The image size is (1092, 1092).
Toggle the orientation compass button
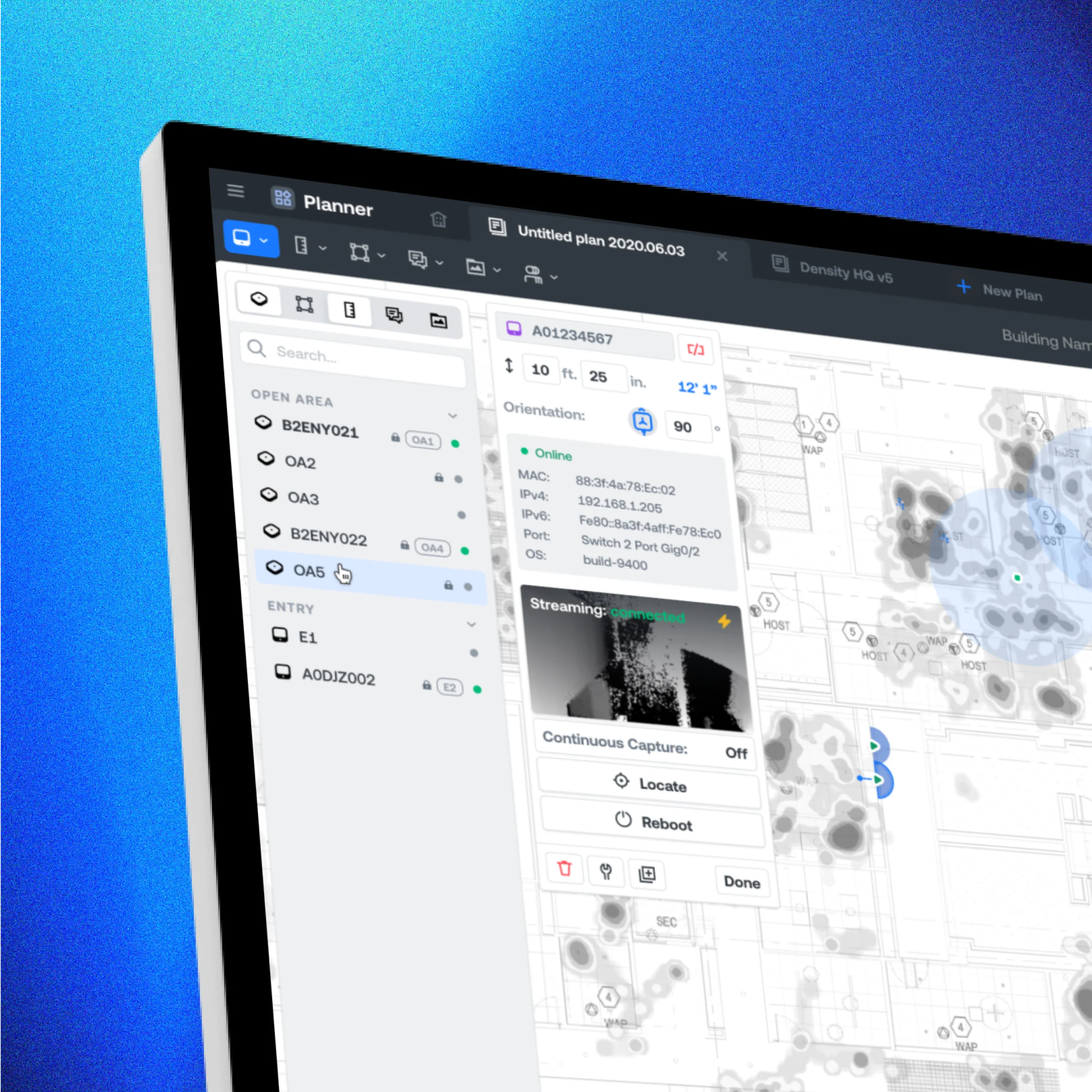pos(642,422)
